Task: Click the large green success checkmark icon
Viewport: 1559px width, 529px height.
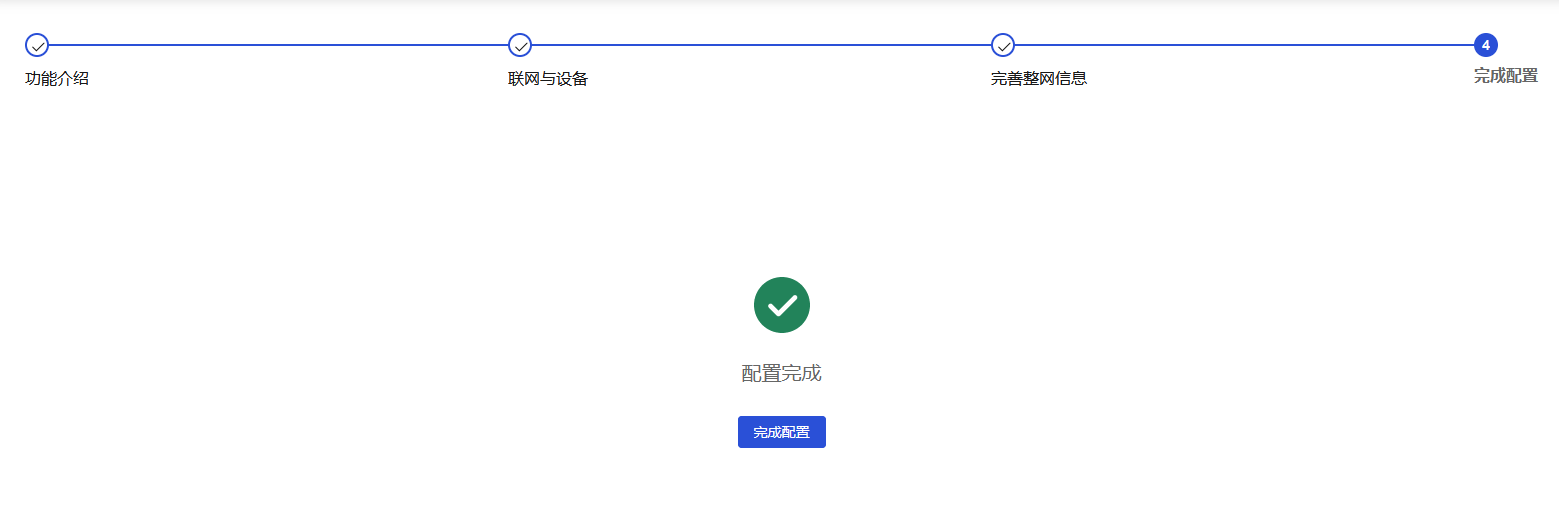Action: (782, 305)
